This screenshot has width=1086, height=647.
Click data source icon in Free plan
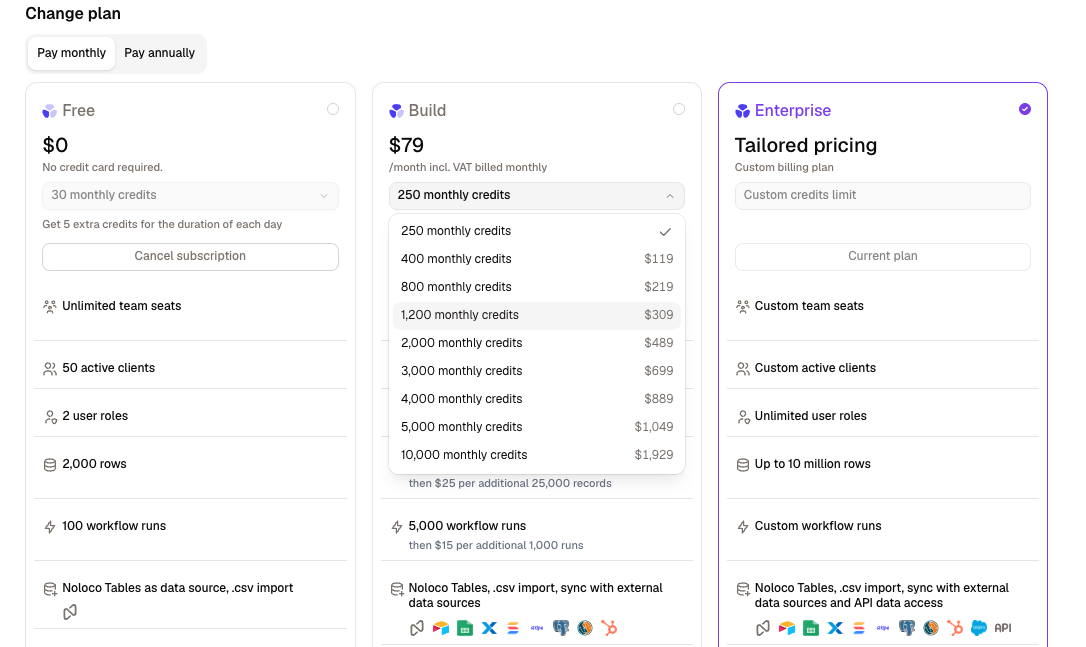[x=50, y=589]
